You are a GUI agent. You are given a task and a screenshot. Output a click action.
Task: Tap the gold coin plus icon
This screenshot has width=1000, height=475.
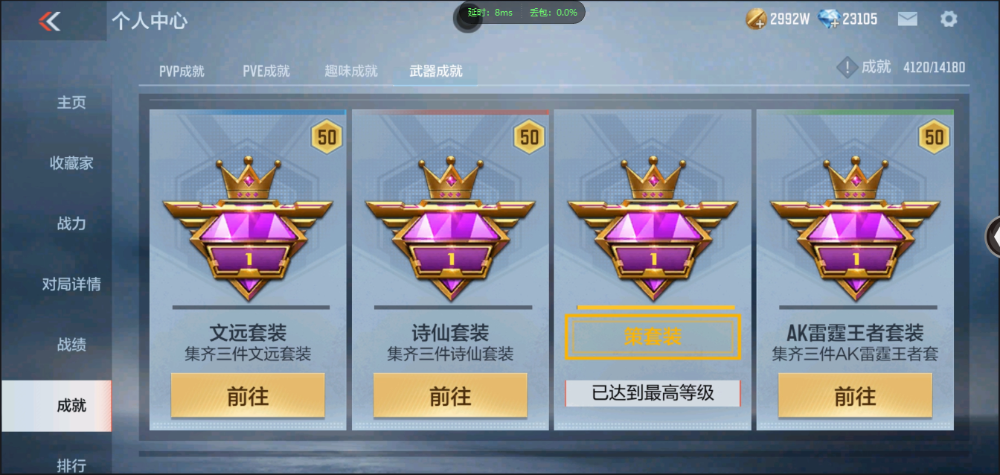coord(756,19)
